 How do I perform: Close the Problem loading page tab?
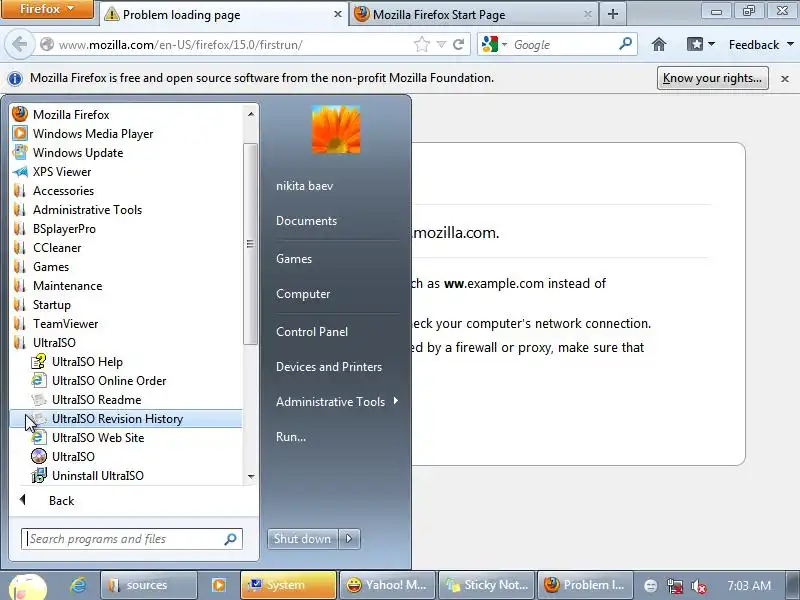(x=337, y=14)
